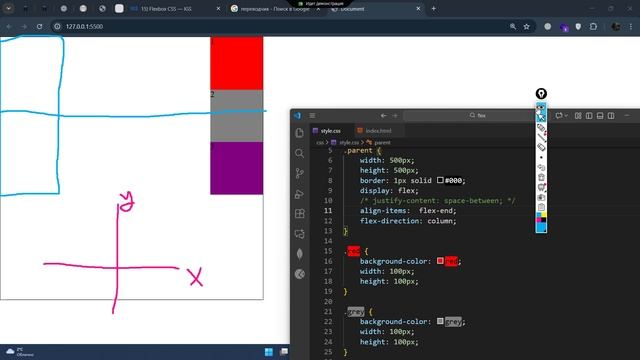Go back in VS Code editor history
Screen dimensions: 640x360
pyautogui.click(x=383, y=116)
